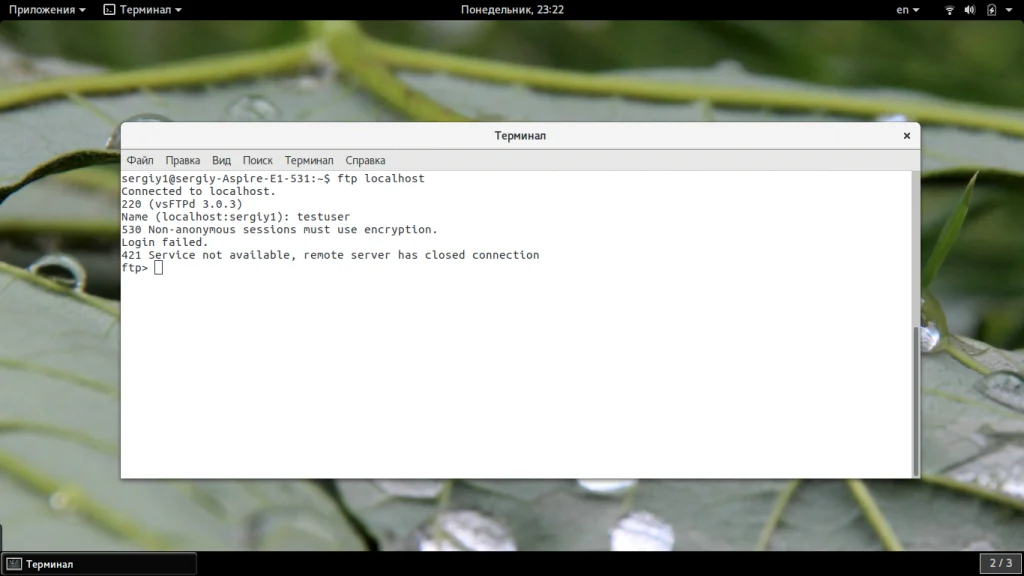Open the Терминал app menu in top bar
The image size is (1024, 576).
coord(143,10)
